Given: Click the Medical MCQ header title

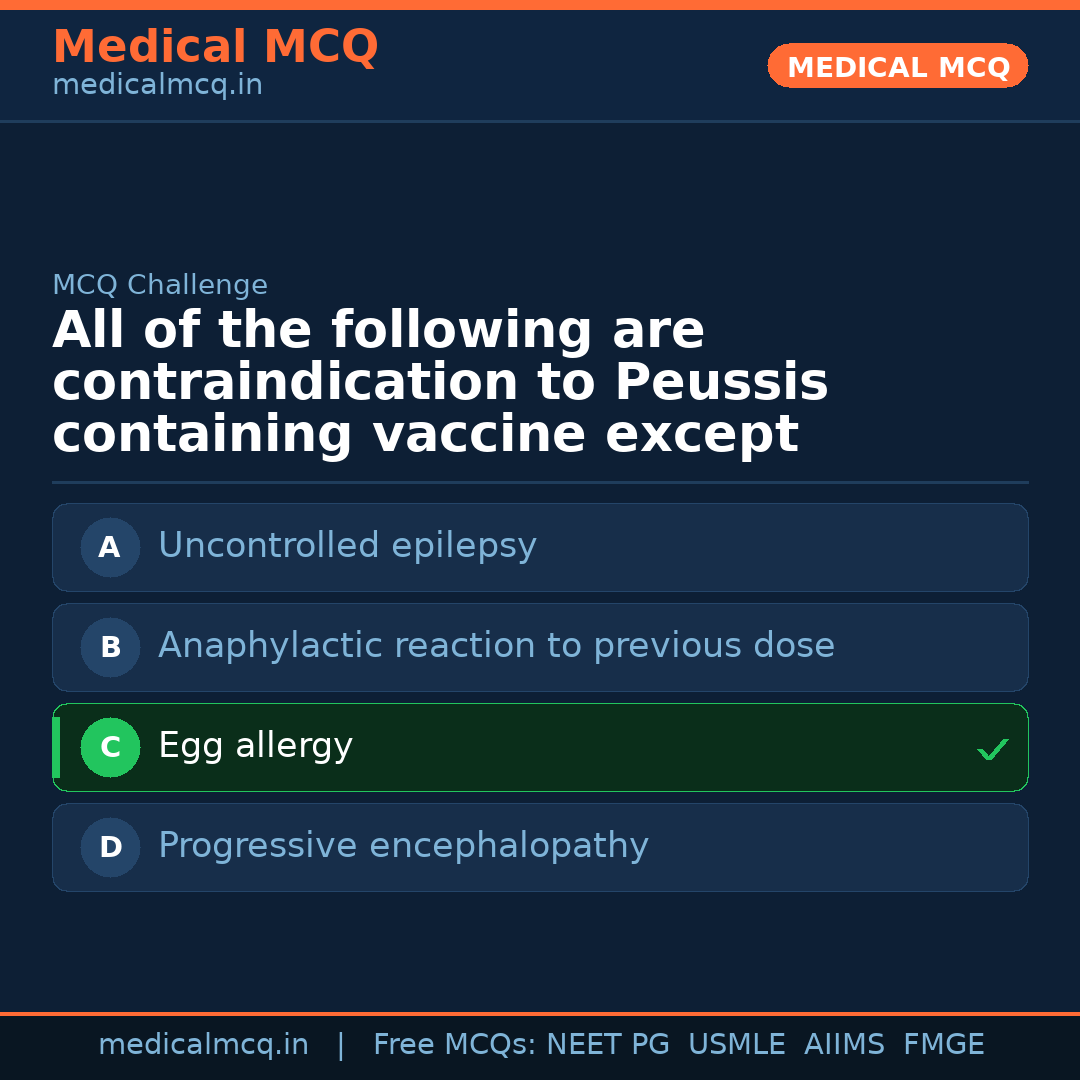Looking at the screenshot, I should tap(215, 47).
